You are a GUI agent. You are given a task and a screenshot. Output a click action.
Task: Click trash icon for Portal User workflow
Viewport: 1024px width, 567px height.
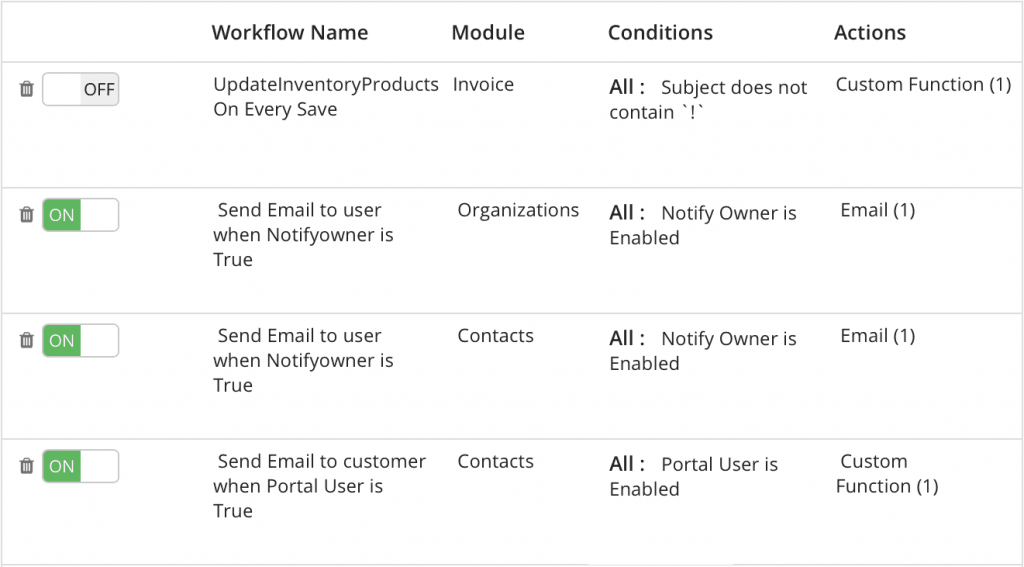pos(26,466)
